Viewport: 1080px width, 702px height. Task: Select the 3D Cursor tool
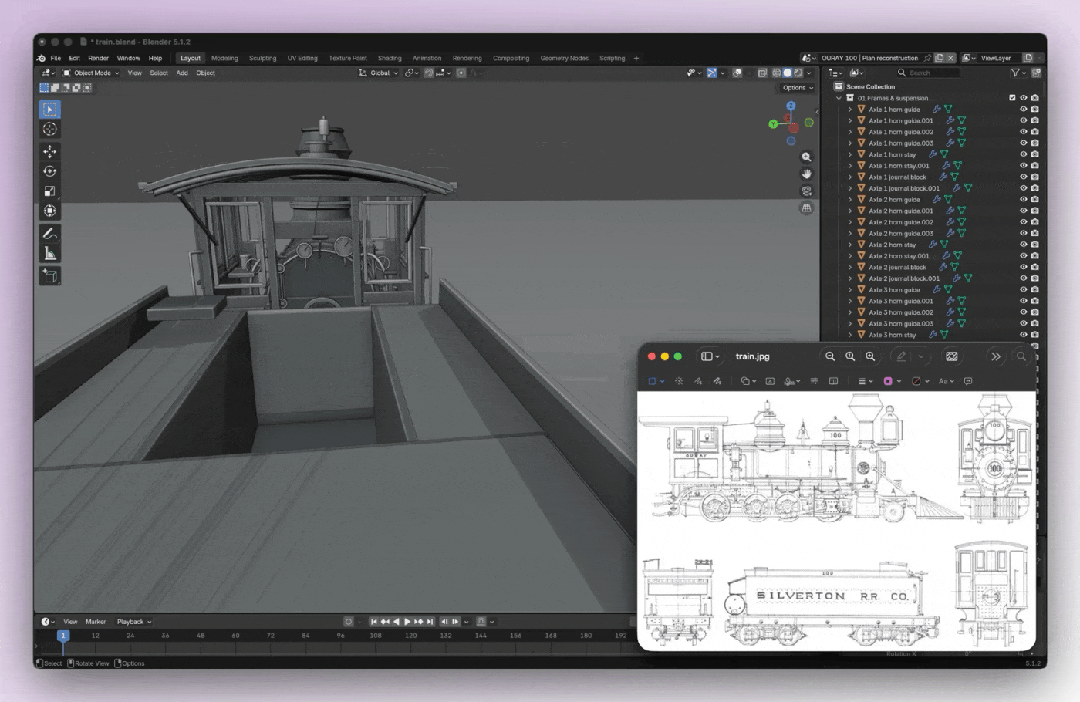click(x=50, y=129)
